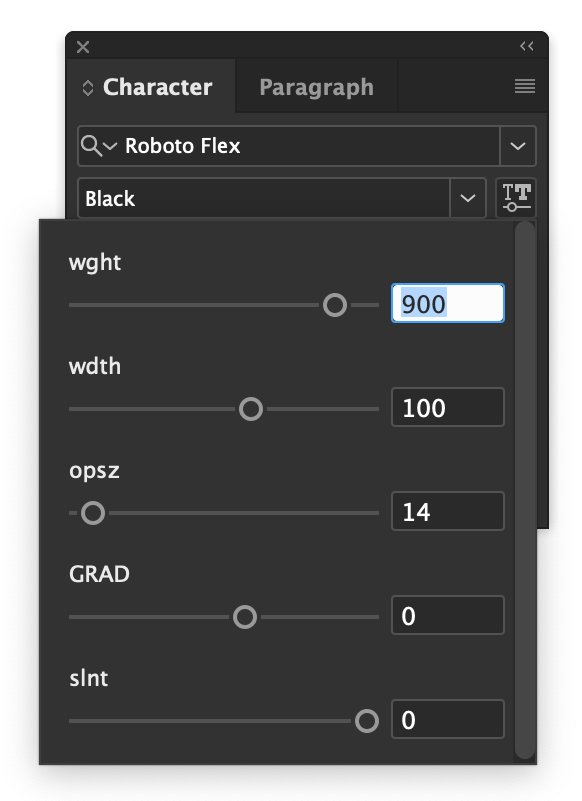Click the slnt slider handle

pos(365,720)
